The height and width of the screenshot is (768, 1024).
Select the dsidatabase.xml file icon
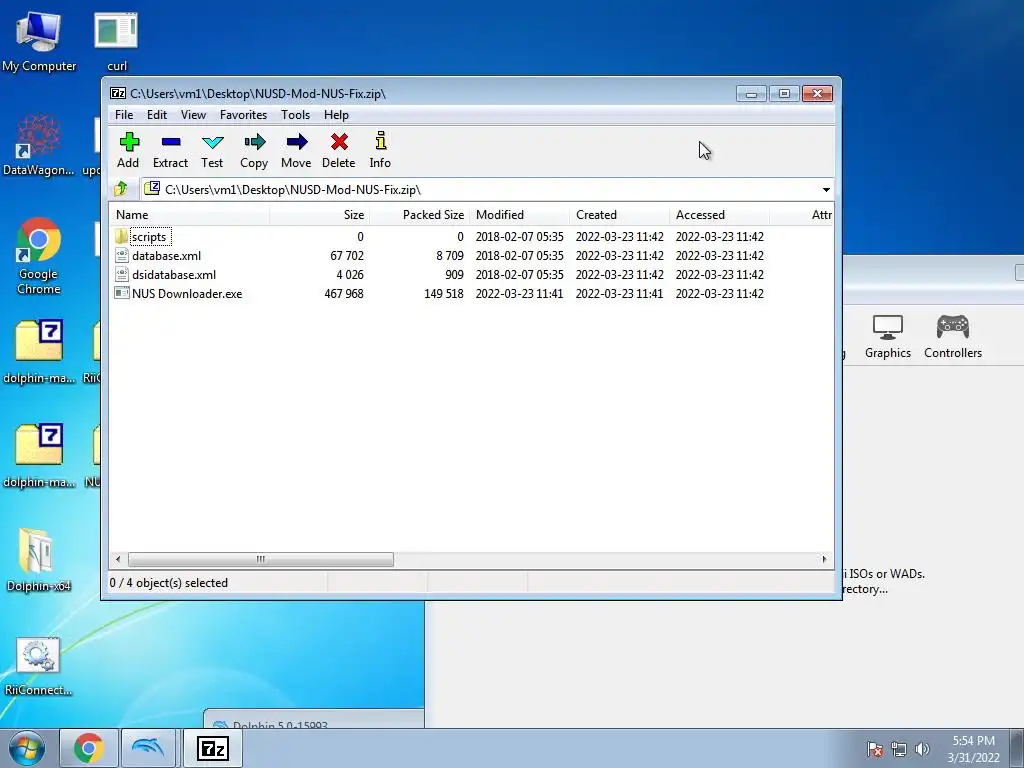121,274
